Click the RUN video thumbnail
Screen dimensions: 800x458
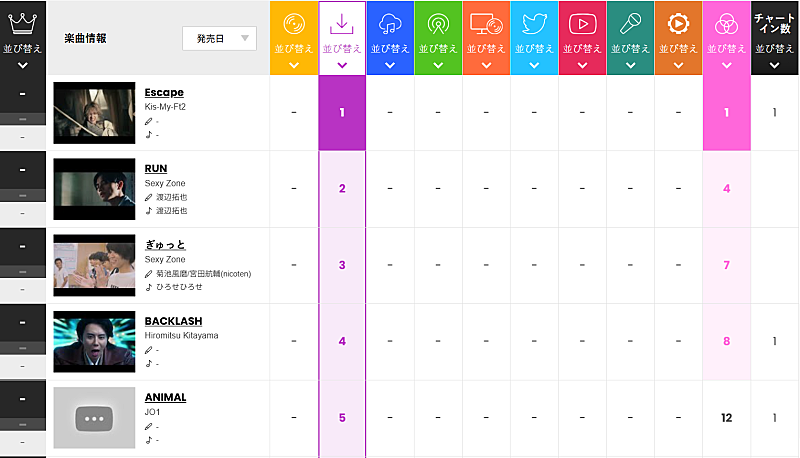coord(94,189)
